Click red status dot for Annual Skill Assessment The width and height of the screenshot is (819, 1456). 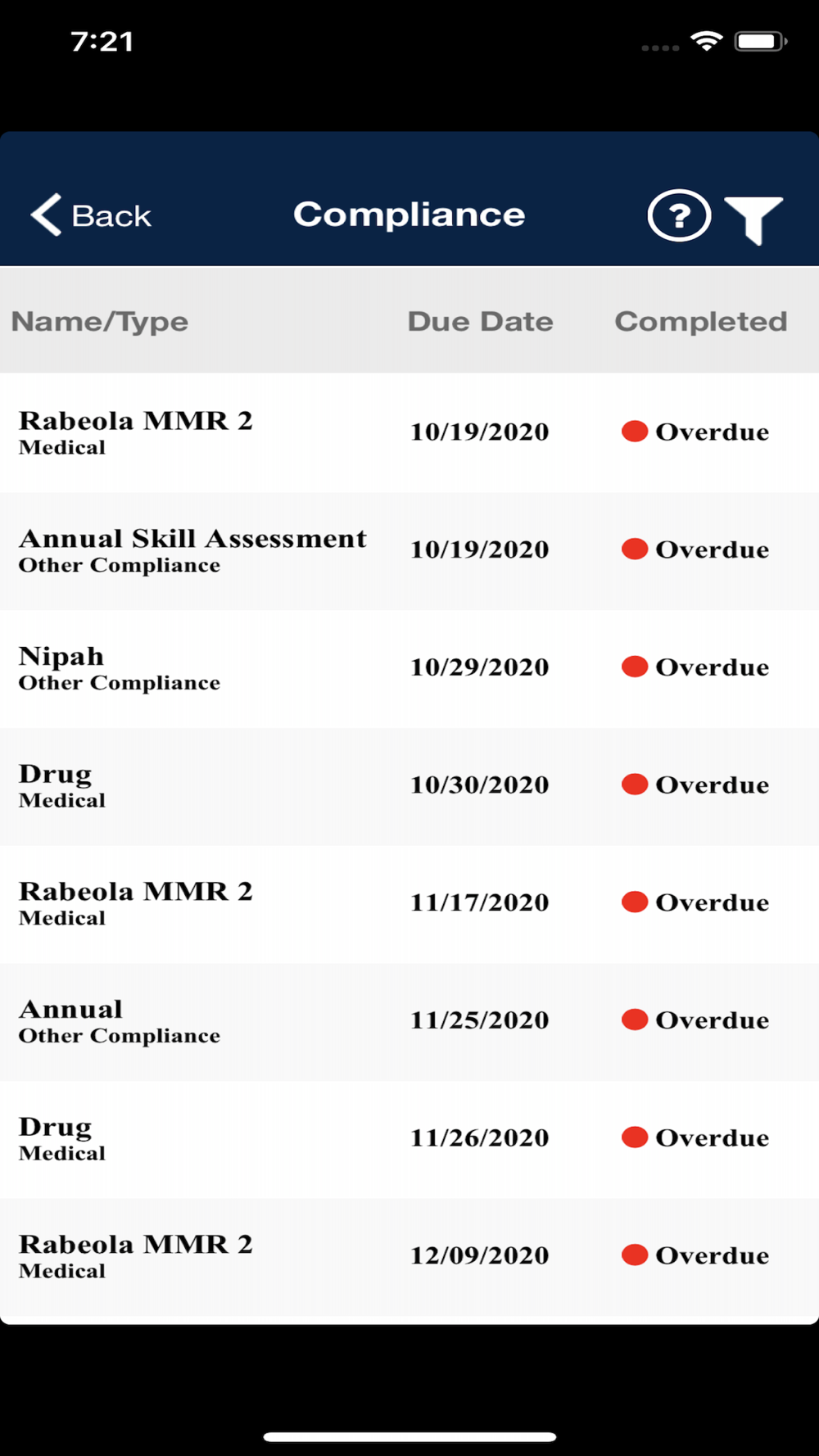click(x=635, y=549)
